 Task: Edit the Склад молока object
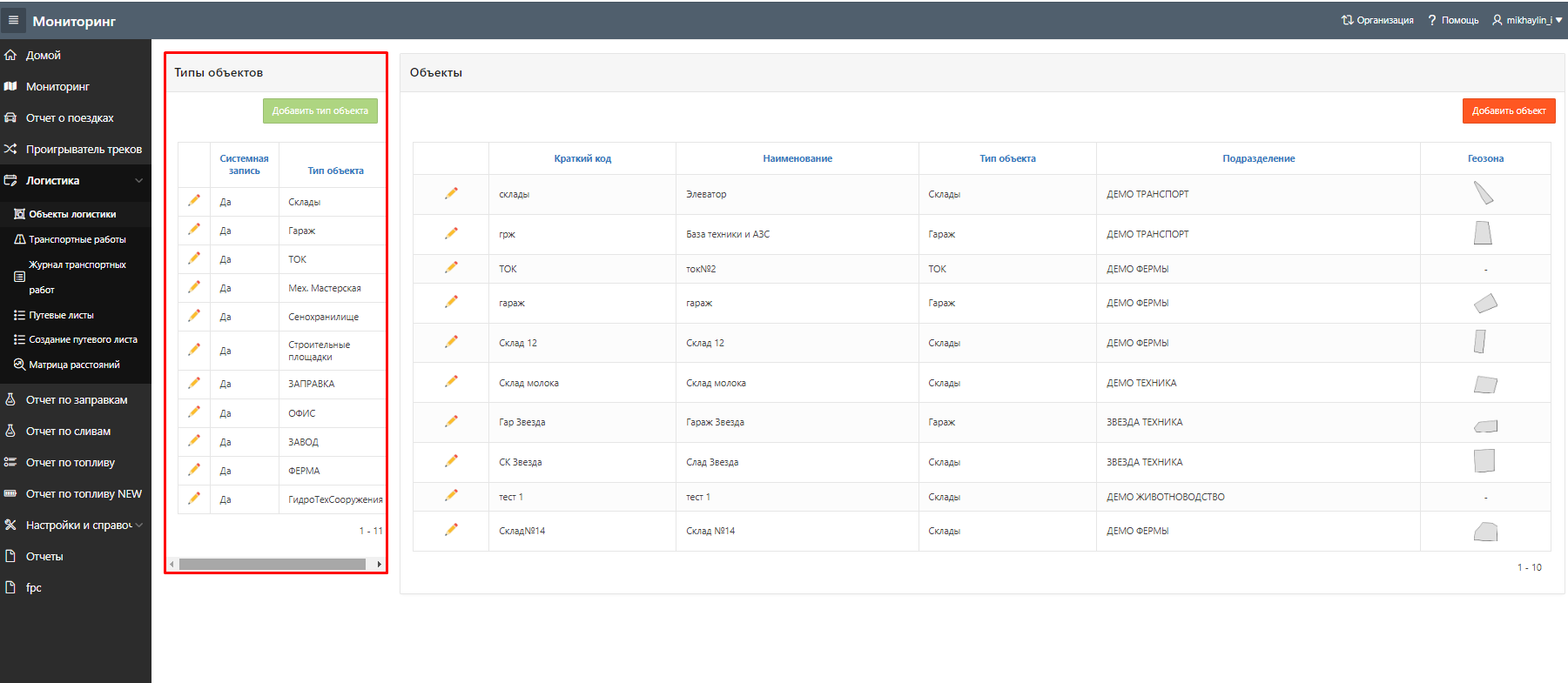pyautogui.click(x=451, y=382)
